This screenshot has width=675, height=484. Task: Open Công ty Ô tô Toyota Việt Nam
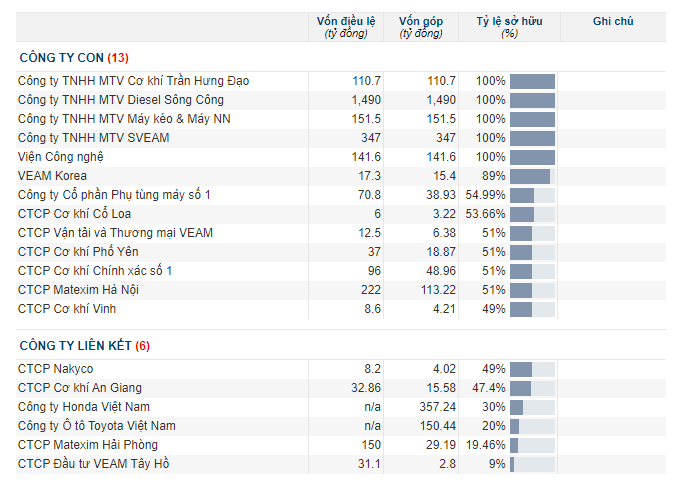pyautogui.click(x=97, y=425)
